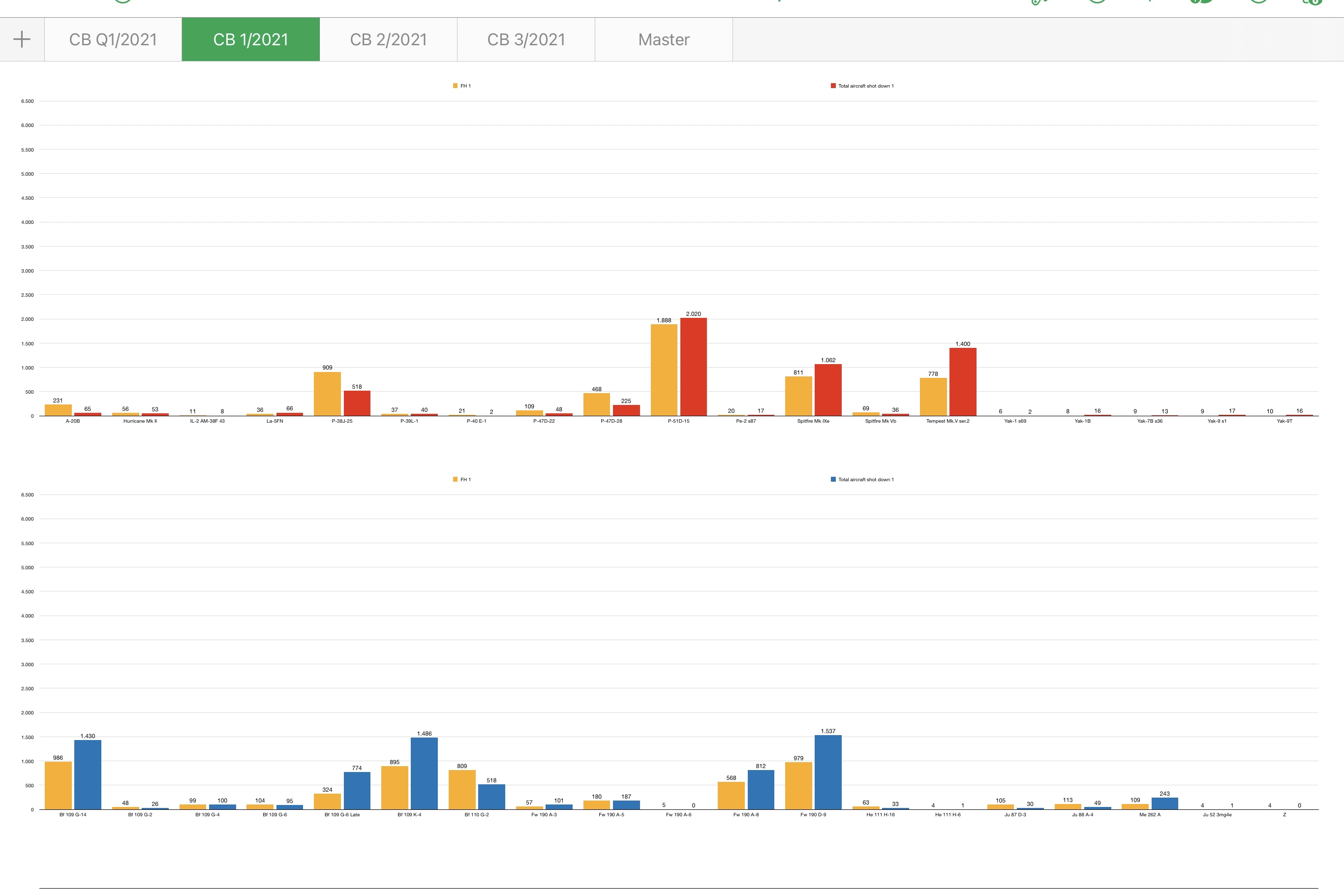
Task: Click red Total aircraft shot down legend swatch
Action: pos(833,86)
